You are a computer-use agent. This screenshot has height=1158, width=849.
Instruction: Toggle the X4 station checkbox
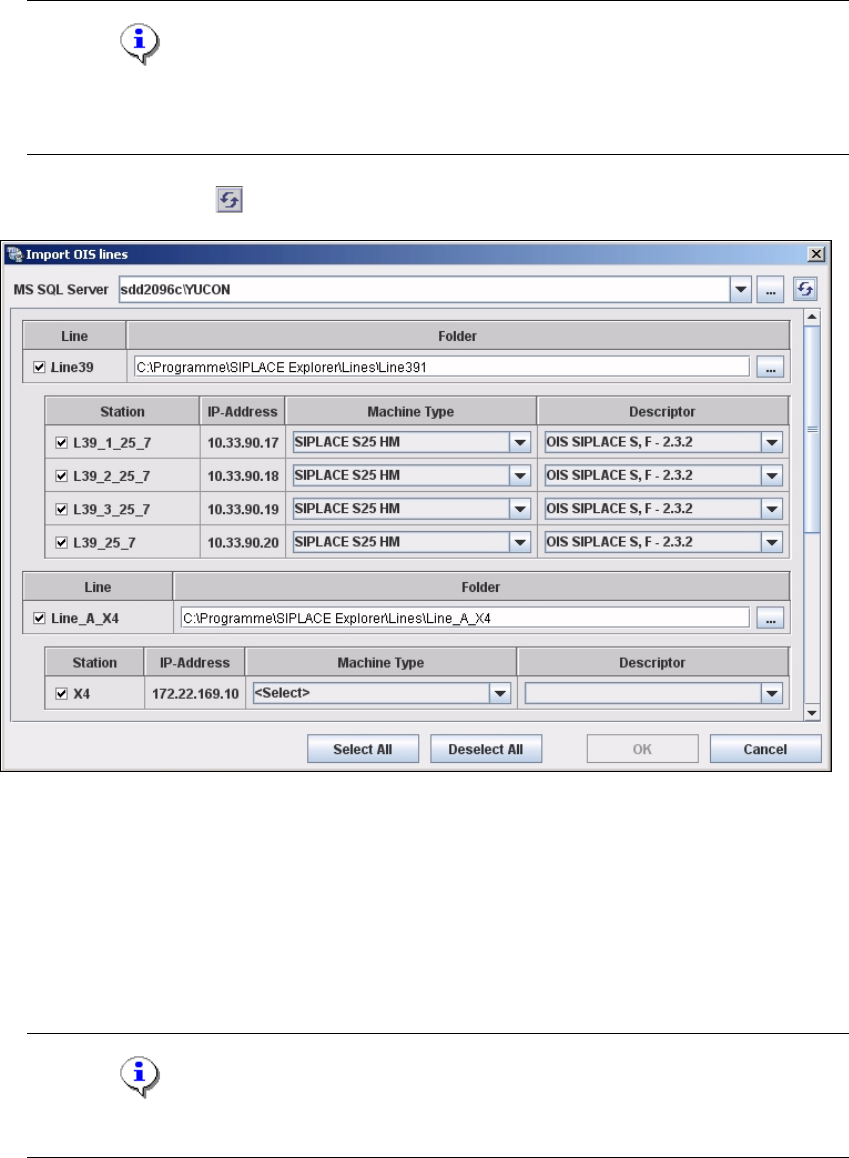point(62,693)
